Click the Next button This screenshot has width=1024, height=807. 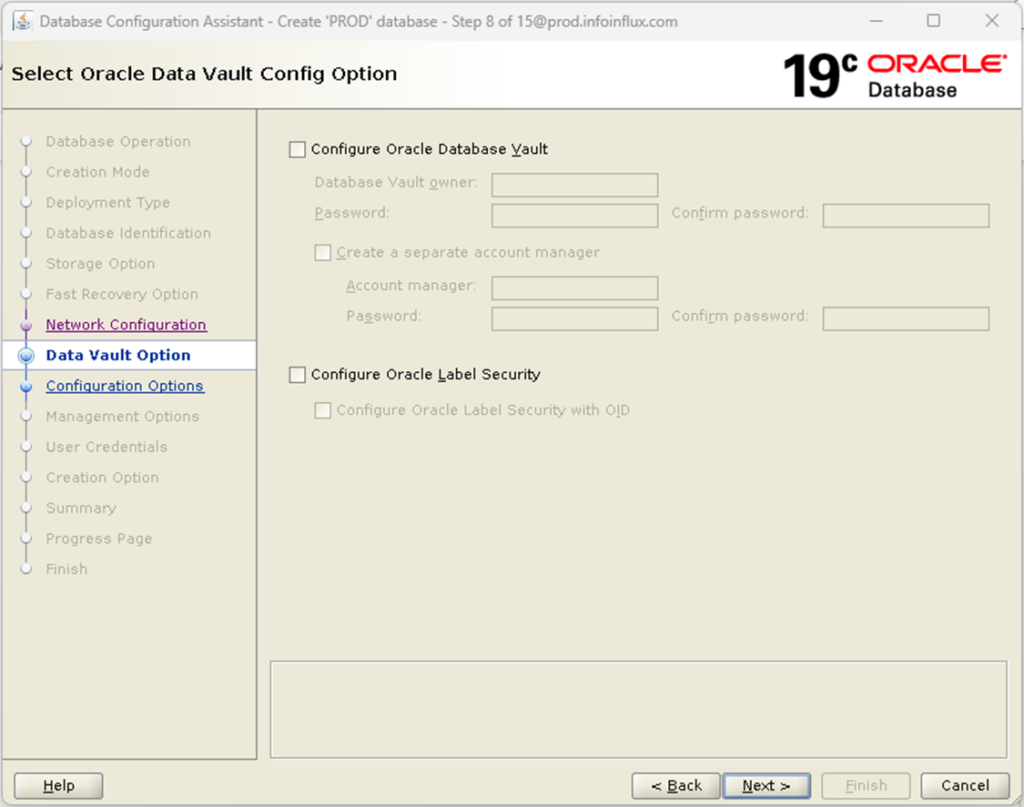pyautogui.click(x=766, y=786)
